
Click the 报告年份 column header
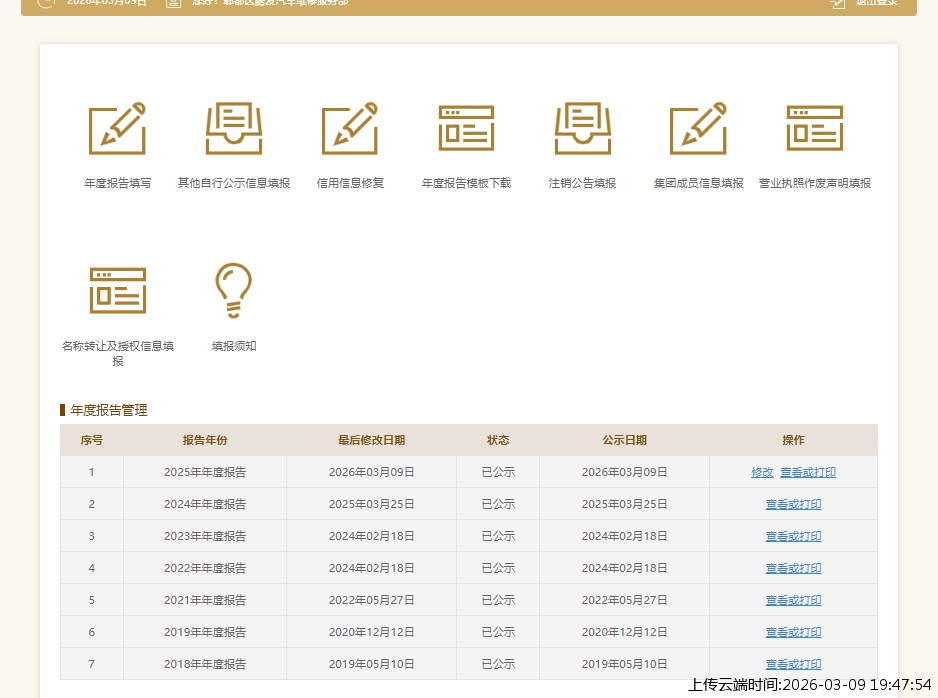205,441
